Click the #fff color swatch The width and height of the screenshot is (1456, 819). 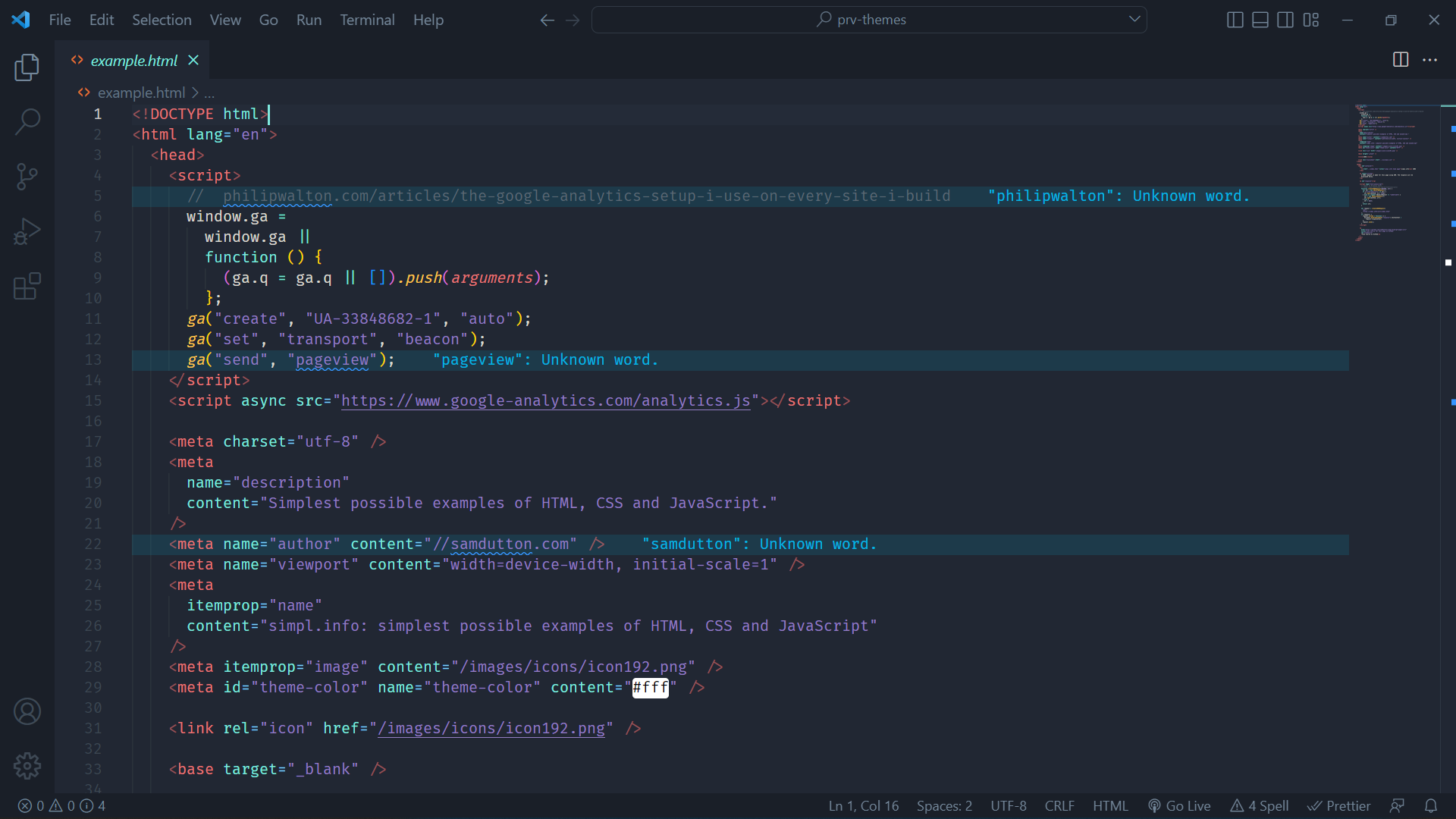click(x=651, y=688)
